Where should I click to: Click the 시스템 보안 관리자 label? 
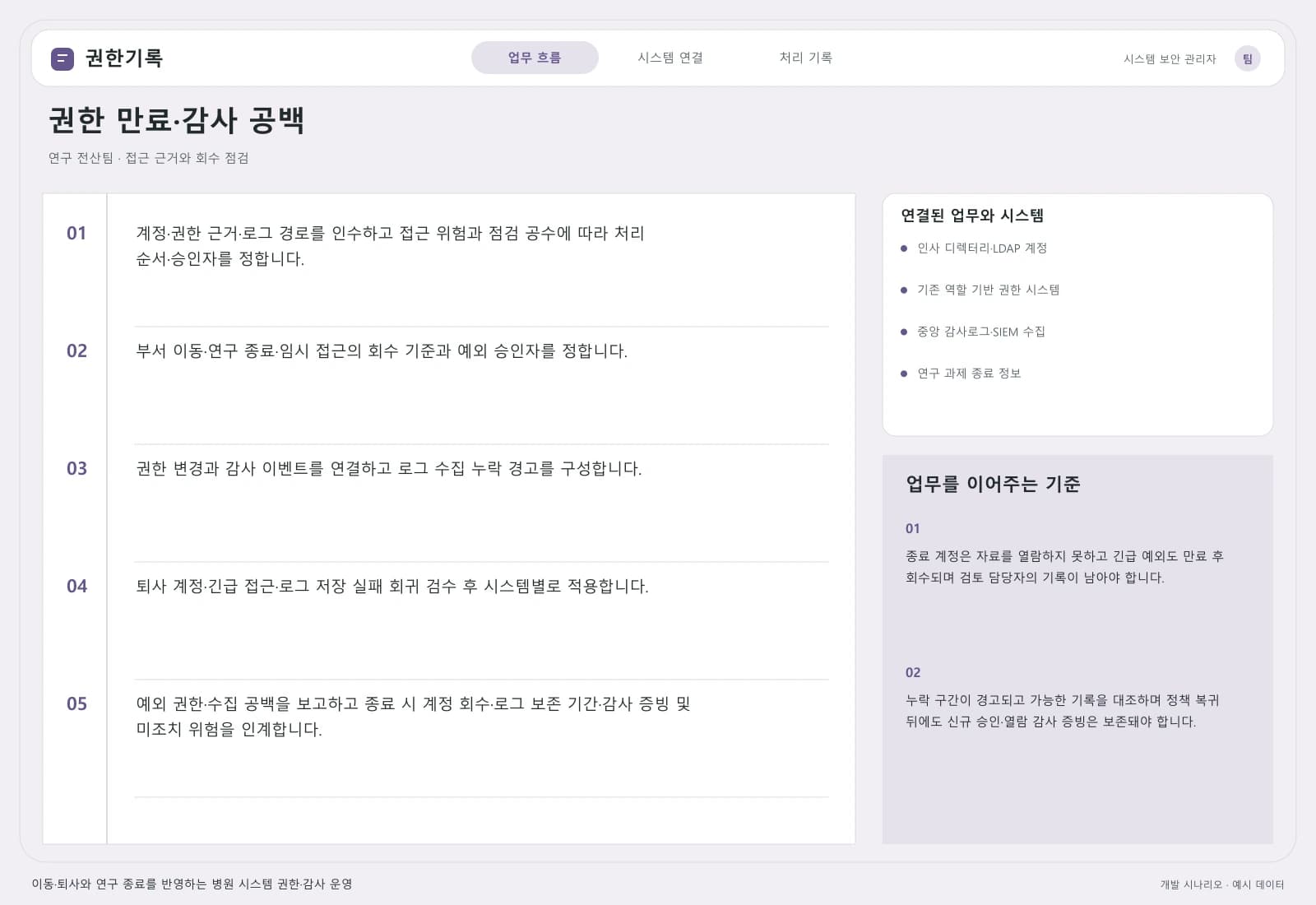(1170, 59)
